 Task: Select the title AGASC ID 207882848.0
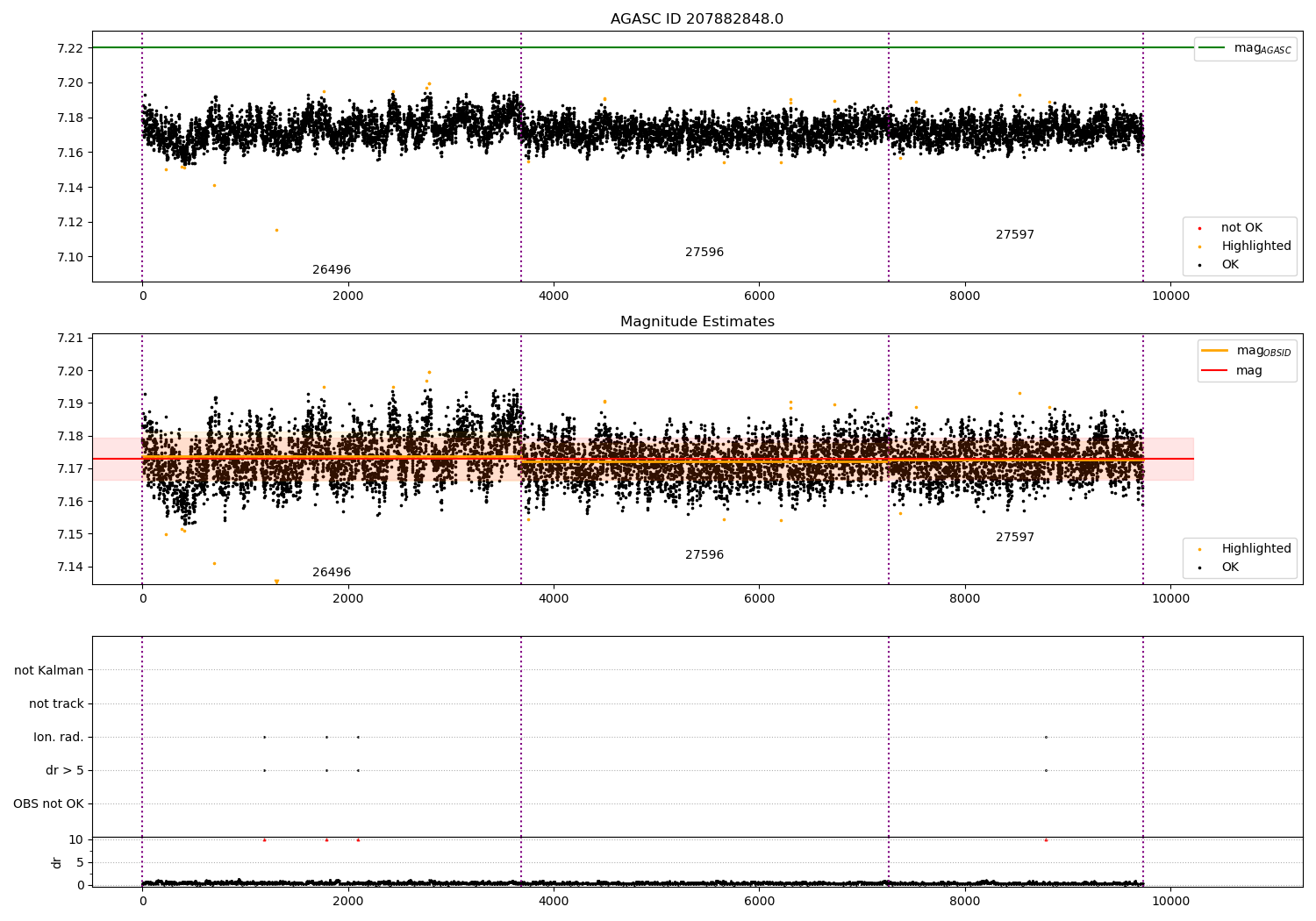click(x=697, y=19)
